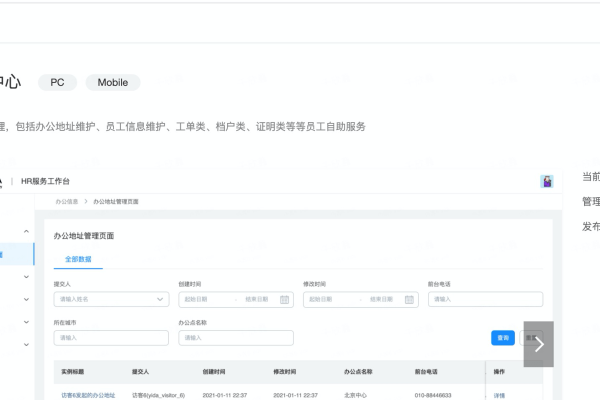Open the 修改时间 calendar picker icon
This screenshot has height=400, width=600.
409,299
